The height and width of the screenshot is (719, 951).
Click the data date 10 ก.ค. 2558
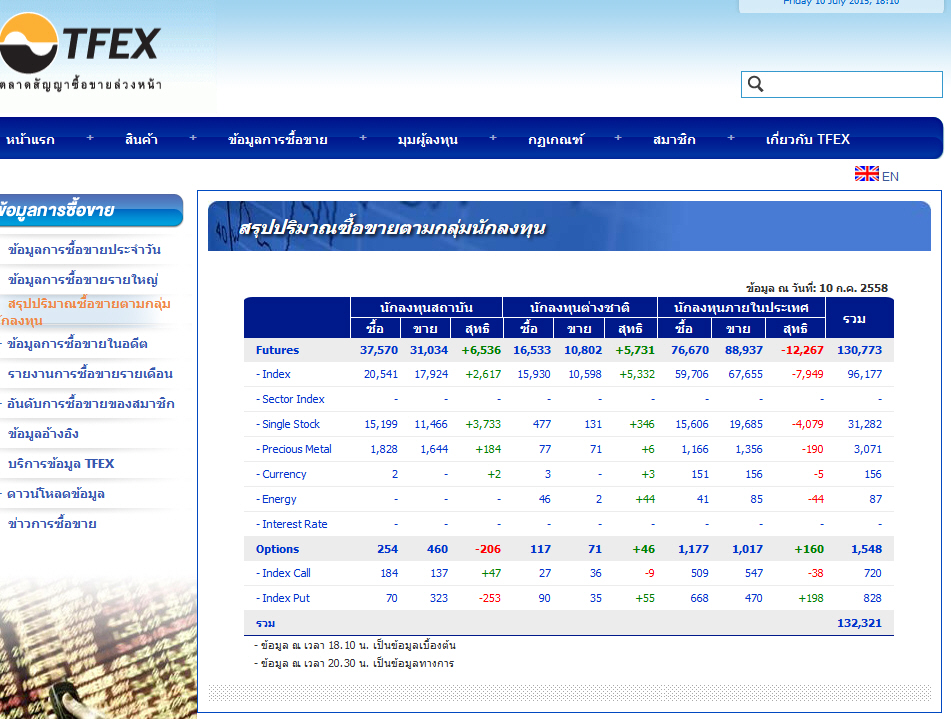point(853,288)
